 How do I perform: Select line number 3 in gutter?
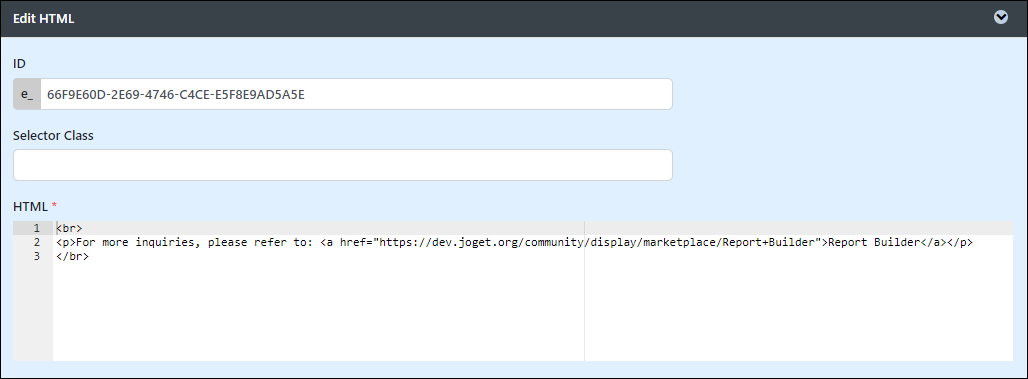click(x=37, y=257)
